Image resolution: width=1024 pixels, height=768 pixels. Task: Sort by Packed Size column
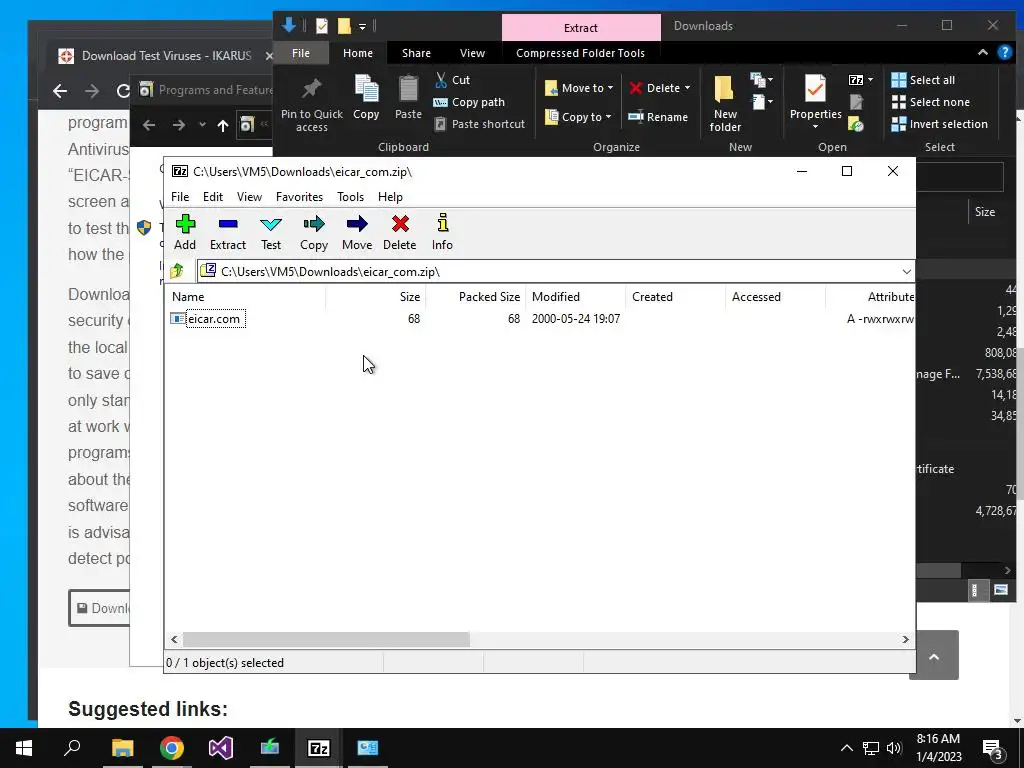476,296
